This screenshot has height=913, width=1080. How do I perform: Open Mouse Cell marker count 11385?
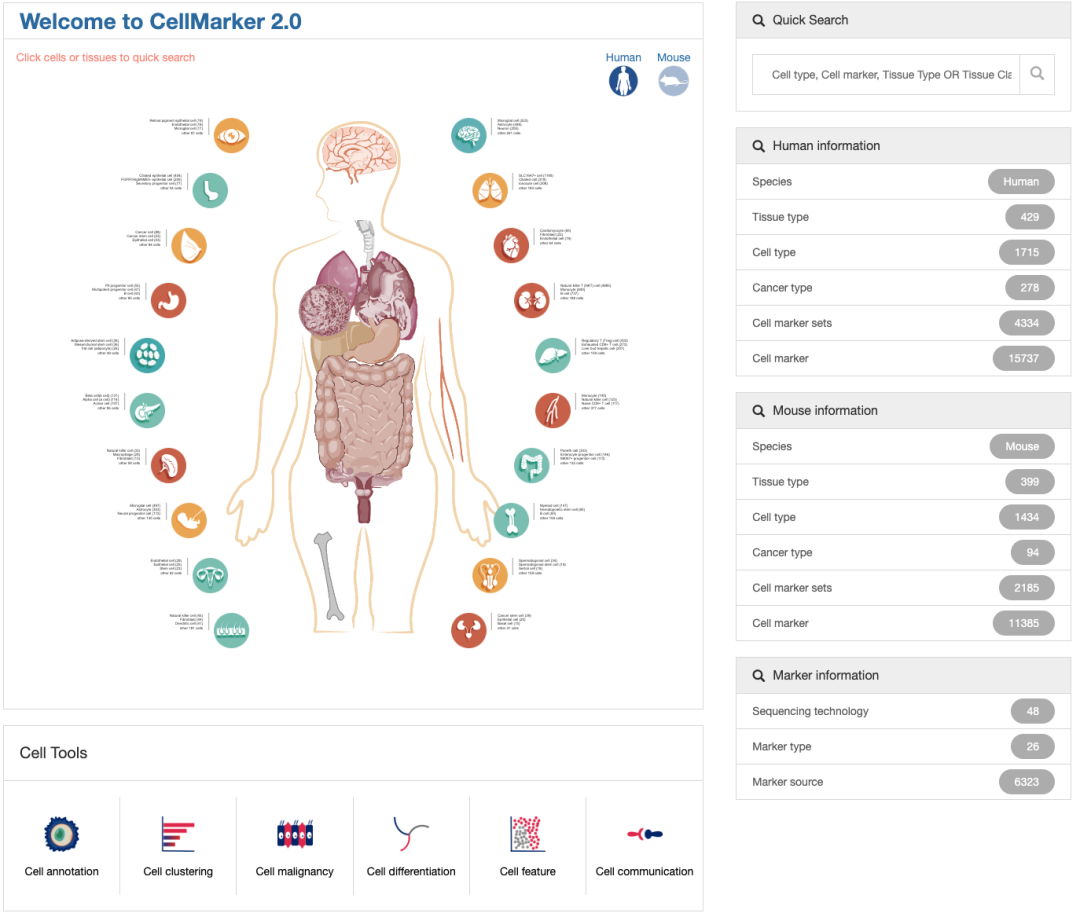1024,623
